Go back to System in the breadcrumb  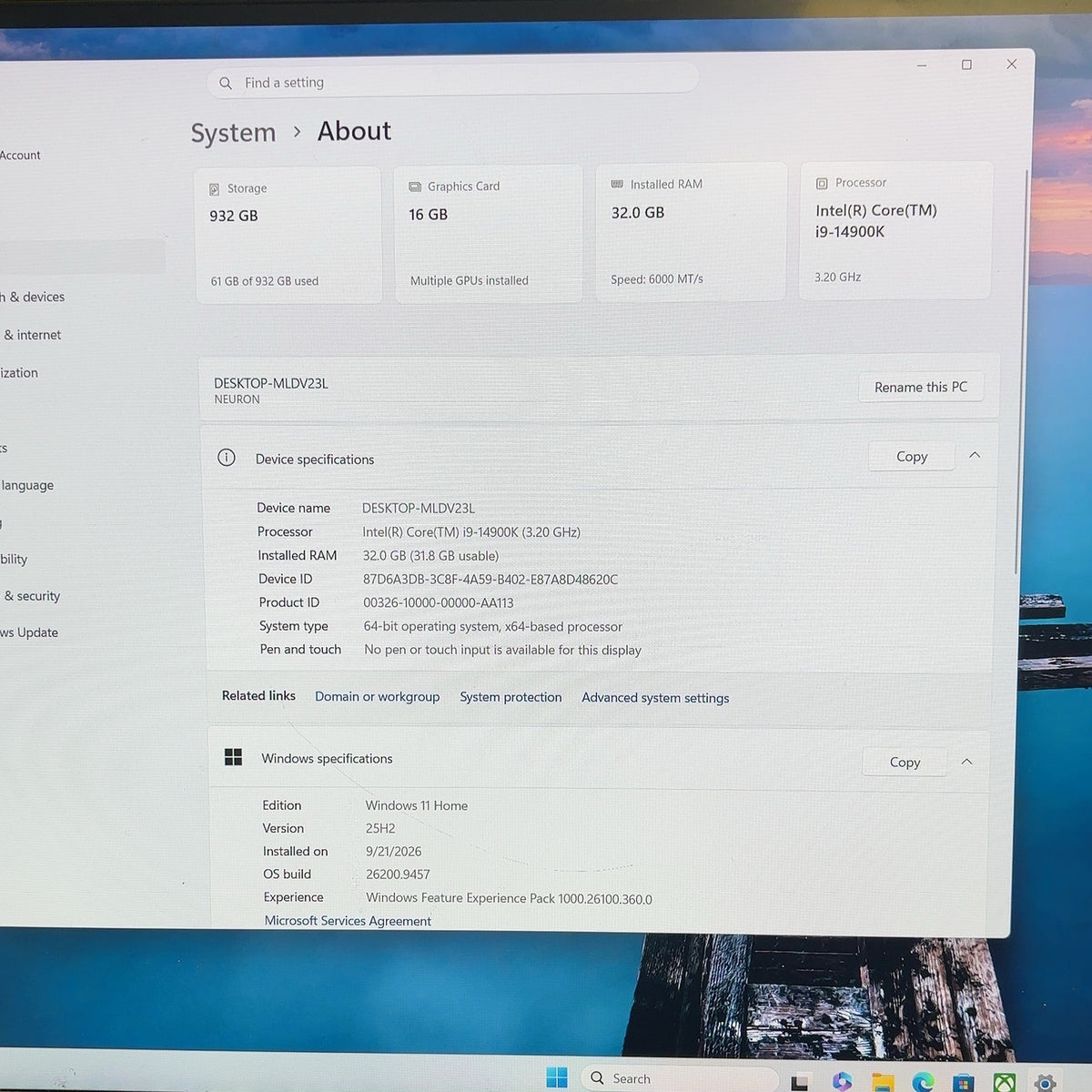(x=233, y=133)
